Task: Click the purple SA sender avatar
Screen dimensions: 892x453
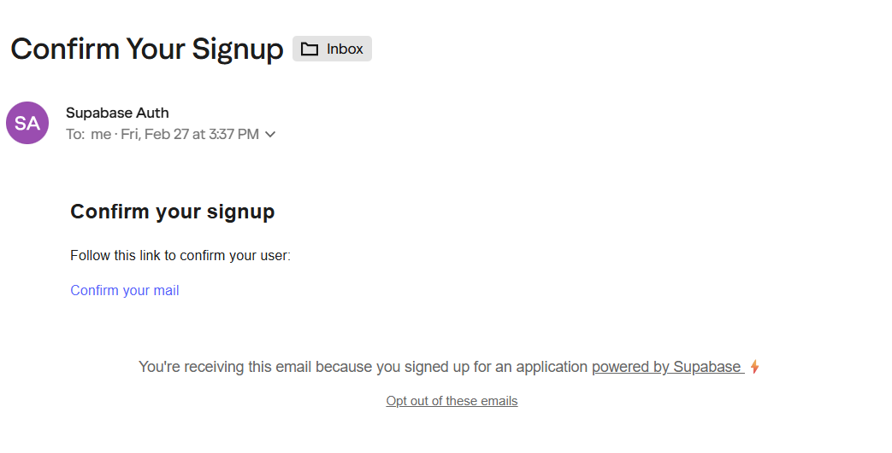Action: [x=27, y=123]
